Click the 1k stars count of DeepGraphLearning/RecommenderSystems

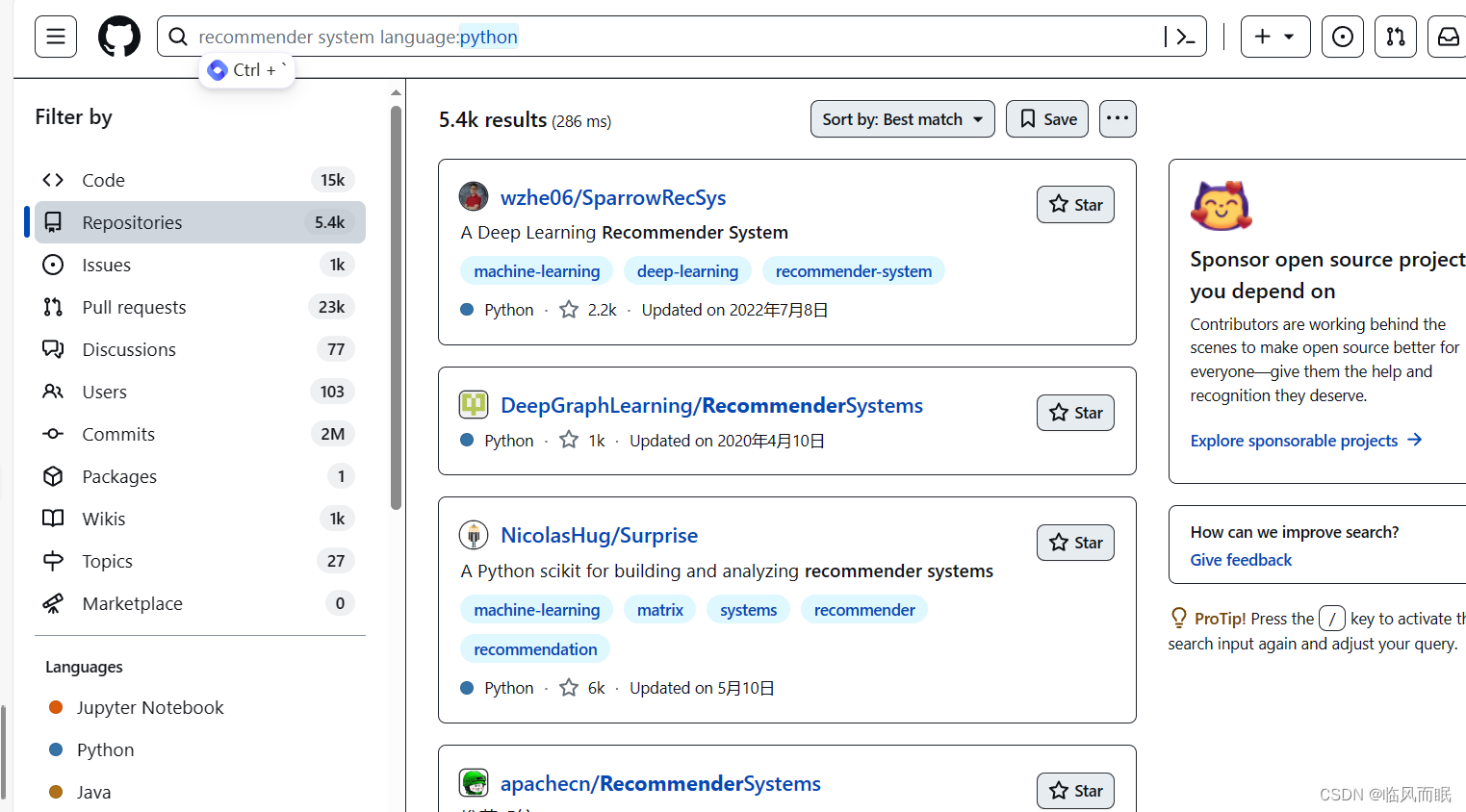click(x=597, y=441)
